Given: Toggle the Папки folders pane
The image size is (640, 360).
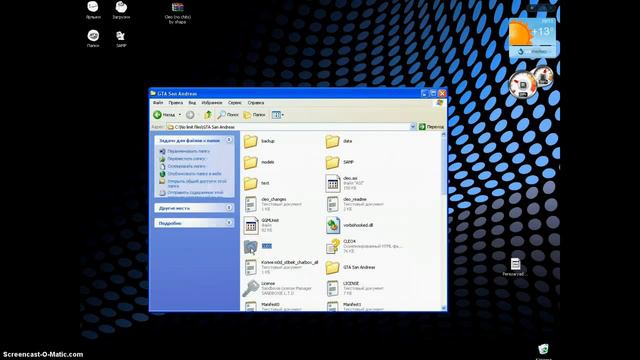Looking at the screenshot, I should tap(254, 115).
